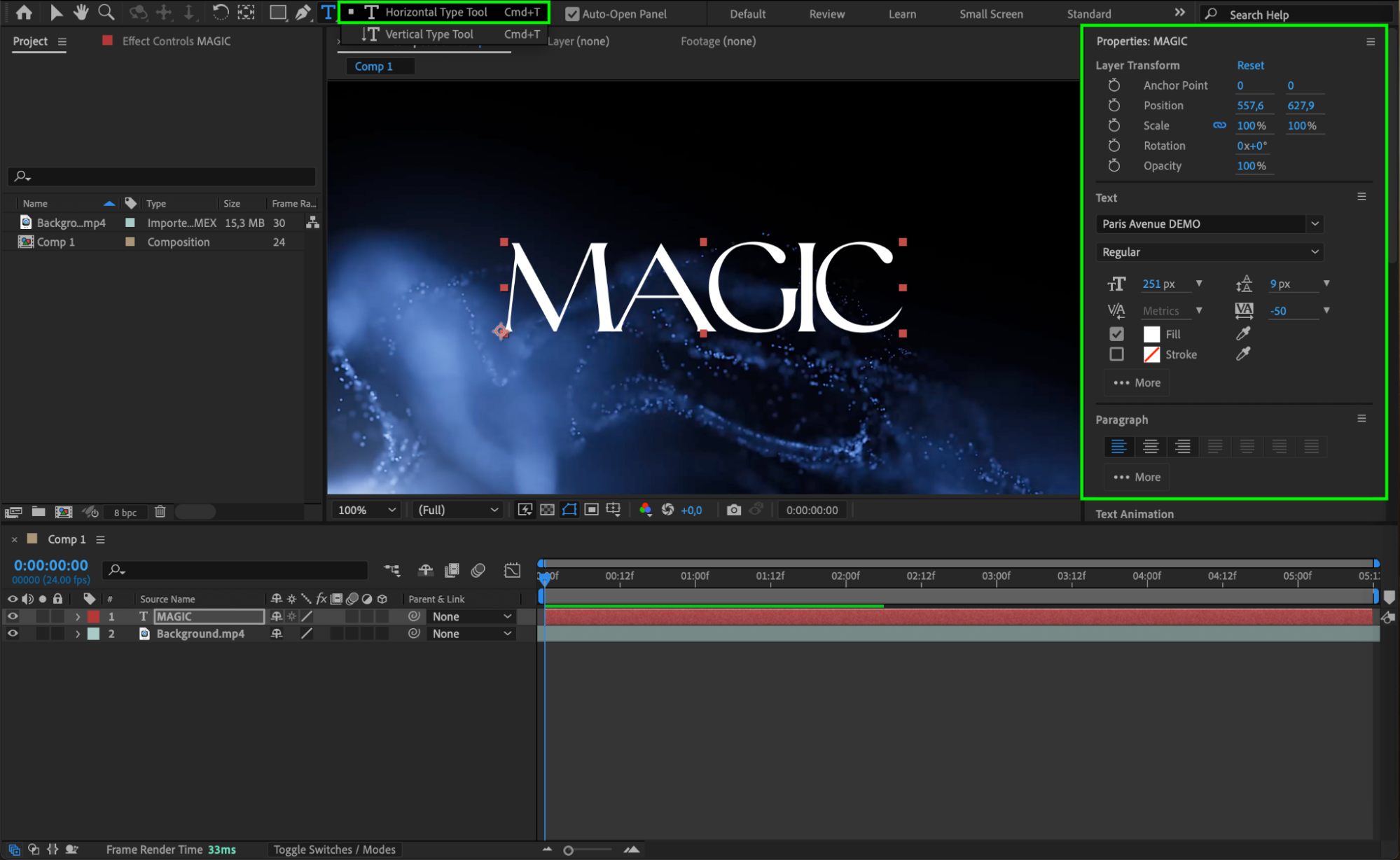The image size is (1400, 860).
Task: Click Reset in Layer Transform
Action: coord(1249,65)
